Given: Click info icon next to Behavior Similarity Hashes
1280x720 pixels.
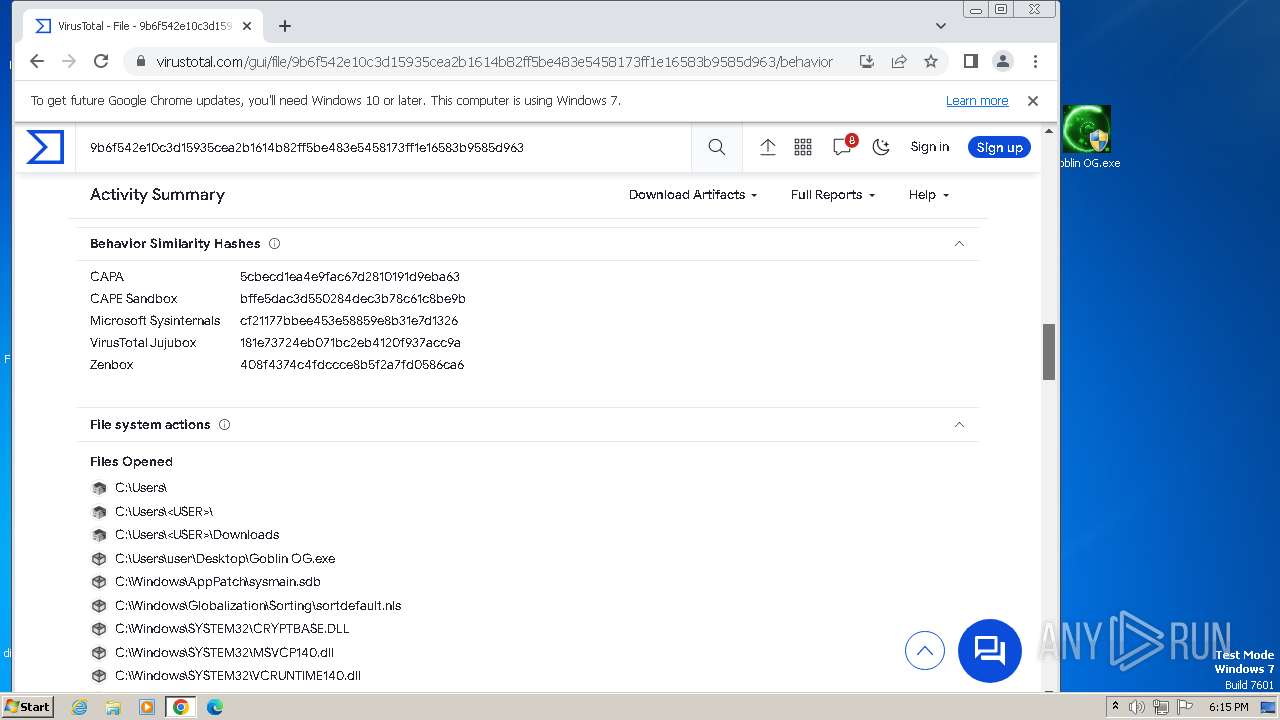Looking at the screenshot, I should click(x=274, y=243).
